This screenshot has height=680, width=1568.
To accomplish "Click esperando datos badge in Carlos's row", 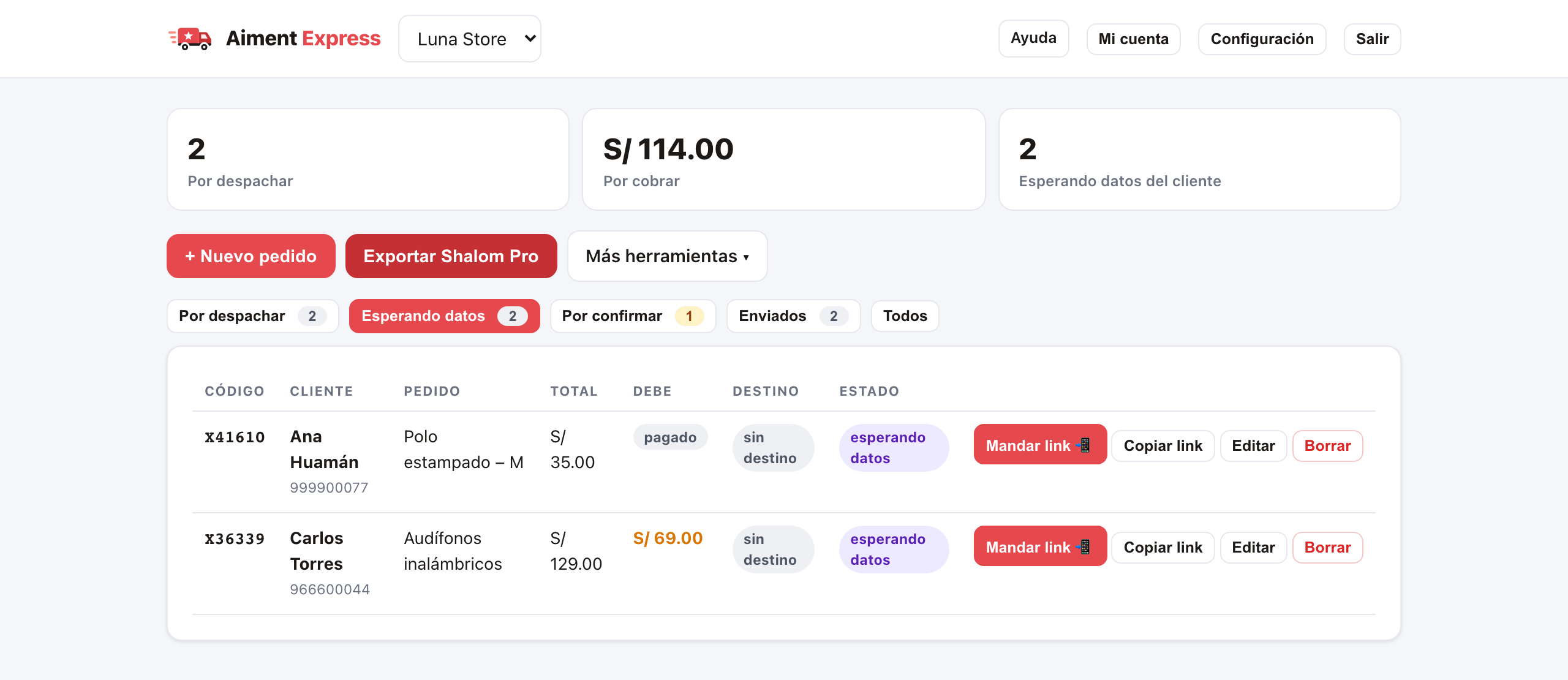I will [x=894, y=550].
